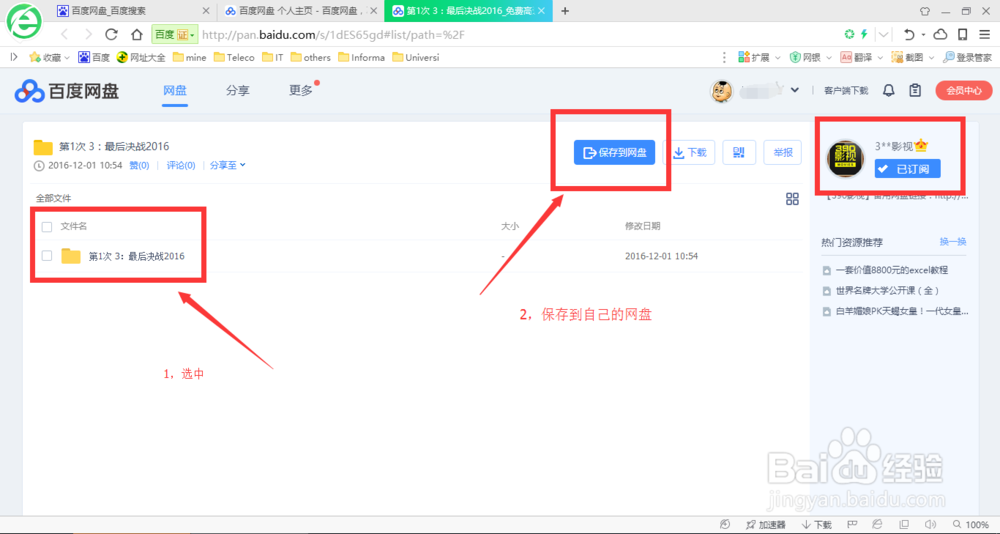Open the 更多 navigation tab
The width and height of the screenshot is (1000, 534).
[301, 91]
